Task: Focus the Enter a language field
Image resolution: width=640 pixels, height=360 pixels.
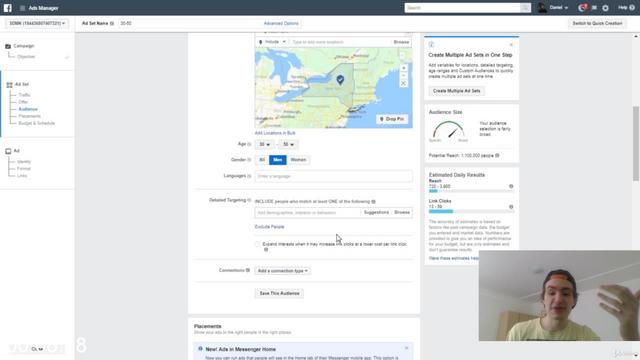Action: pyautogui.click(x=333, y=176)
